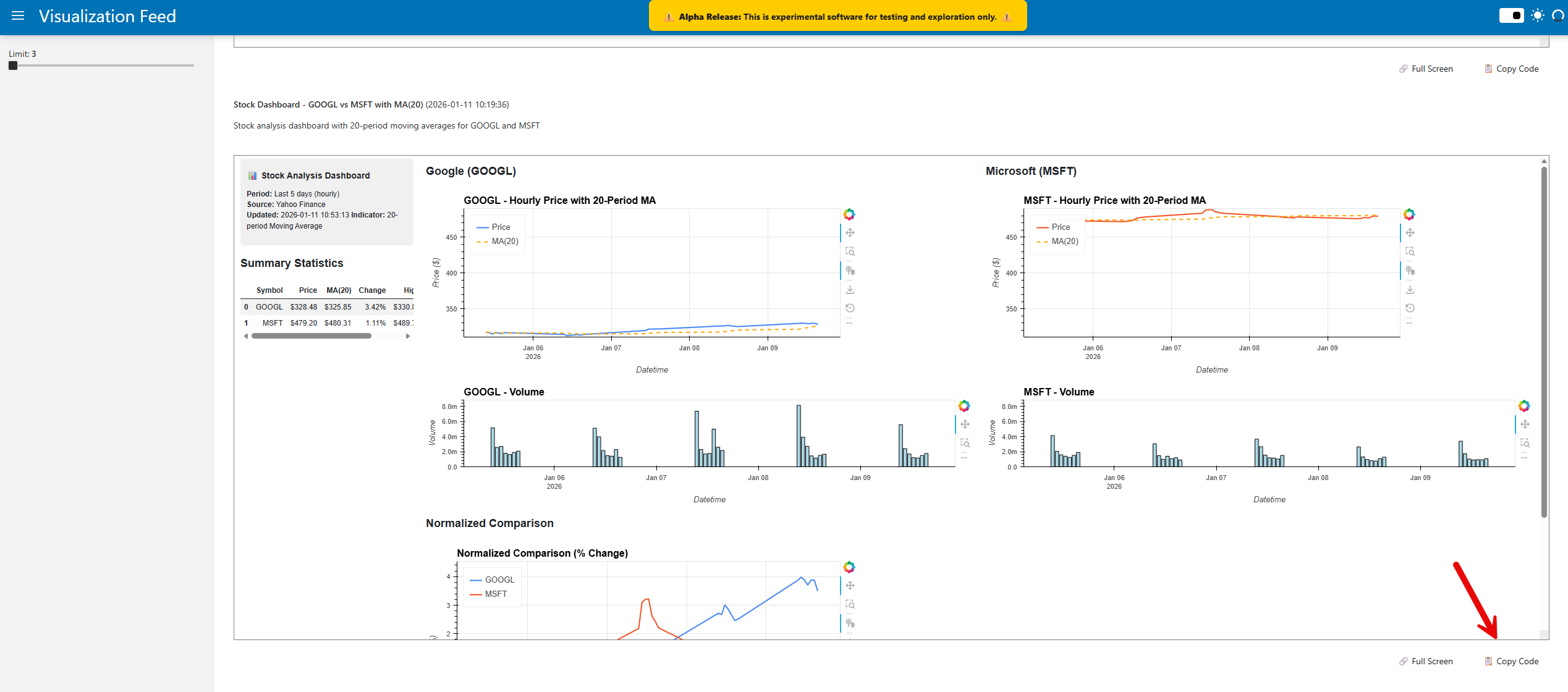Click Bokeh logo on MSFT price chart
1568x692 pixels.
[1409, 214]
